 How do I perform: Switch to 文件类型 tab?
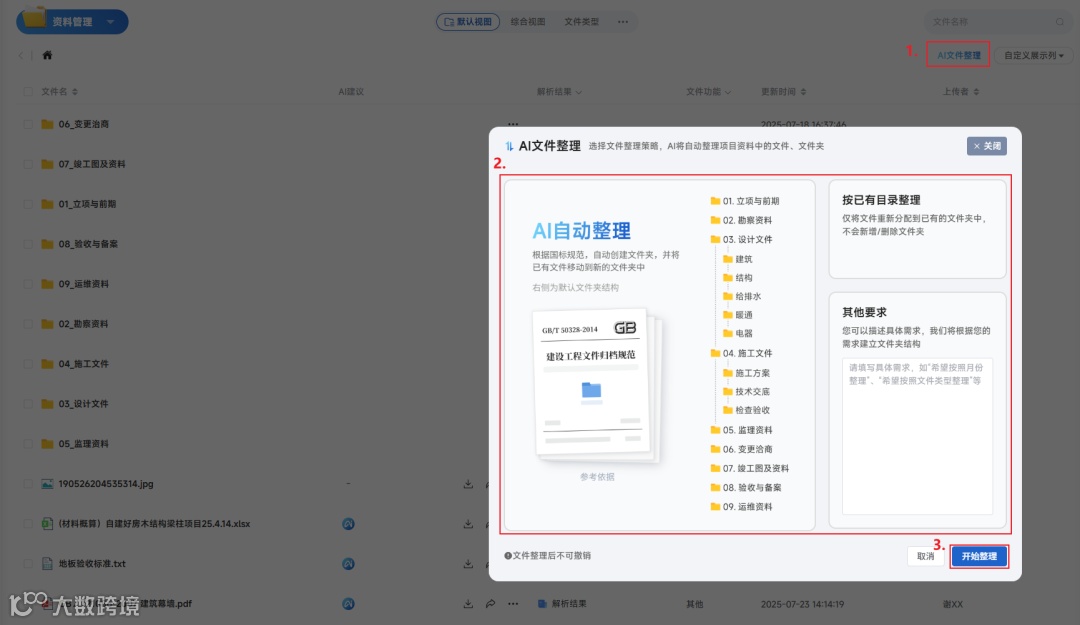(x=581, y=22)
